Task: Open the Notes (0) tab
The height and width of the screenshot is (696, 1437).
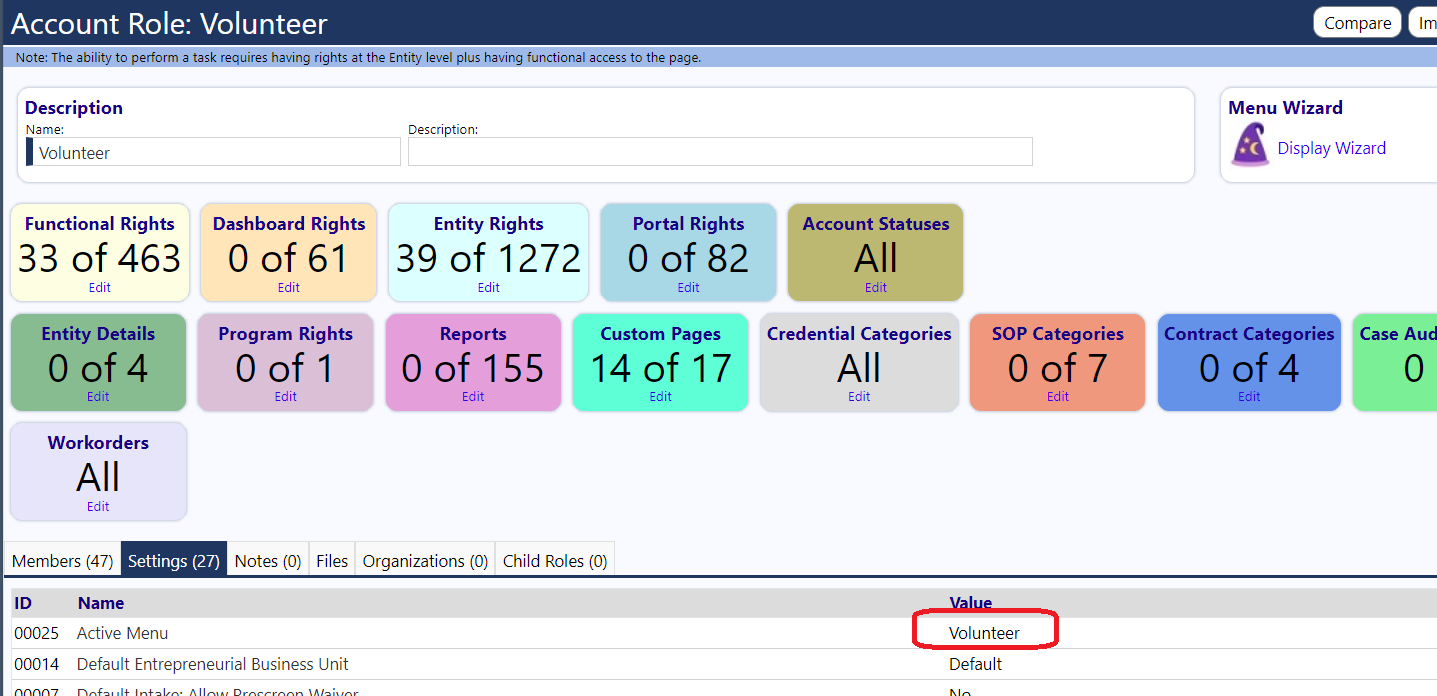Action: 268,560
